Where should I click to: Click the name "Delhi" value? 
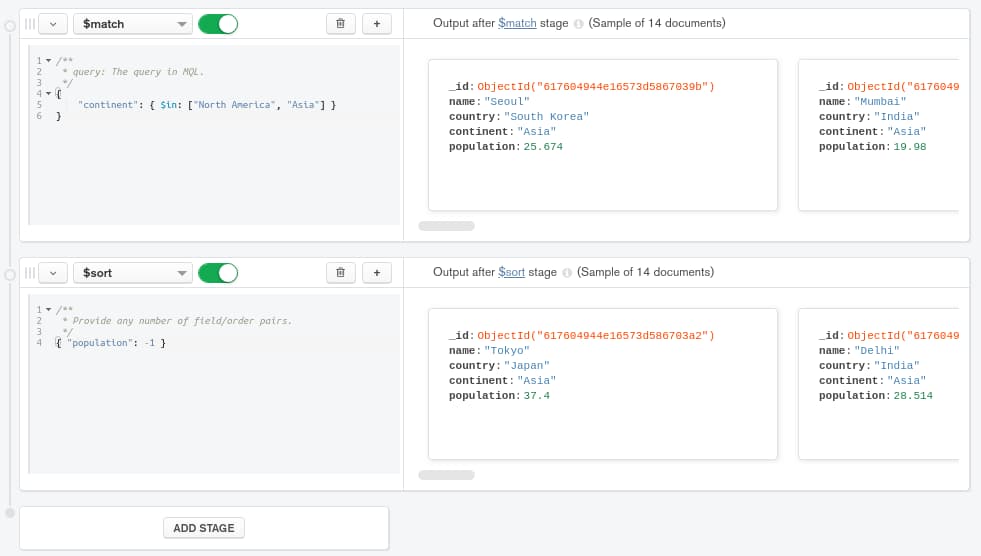877,350
